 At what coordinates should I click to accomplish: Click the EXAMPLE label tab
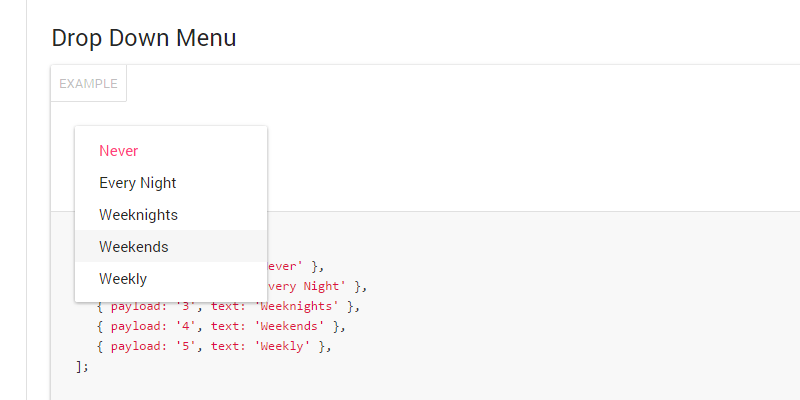(x=88, y=84)
